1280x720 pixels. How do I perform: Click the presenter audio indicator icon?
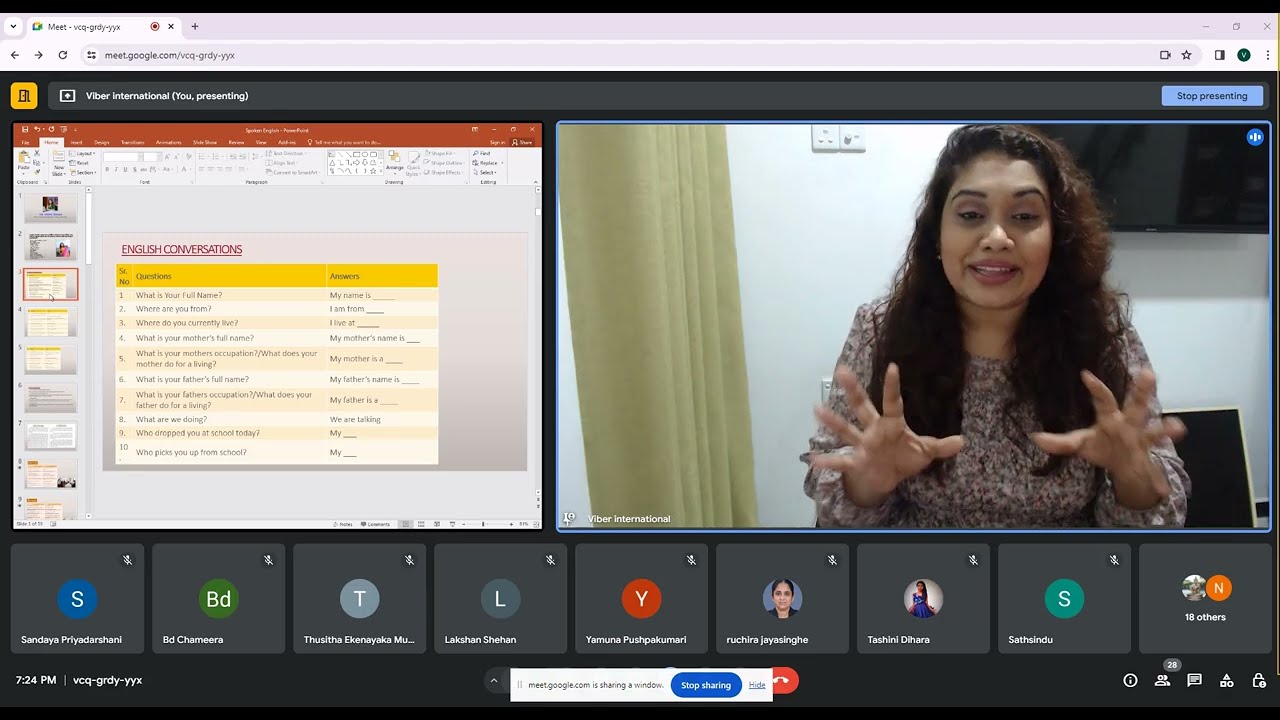point(1255,137)
